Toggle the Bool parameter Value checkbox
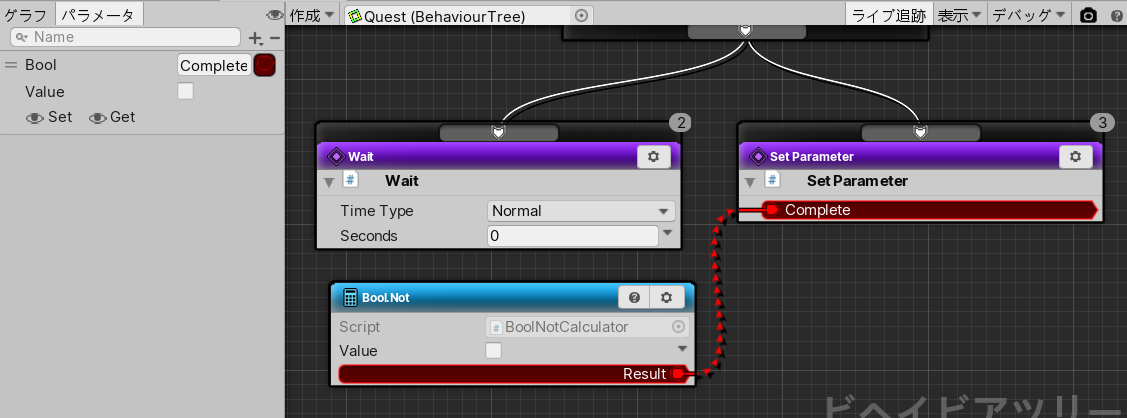Image resolution: width=1127 pixels, height=418 pixels. pyautogui.click(x=186, y=91)
